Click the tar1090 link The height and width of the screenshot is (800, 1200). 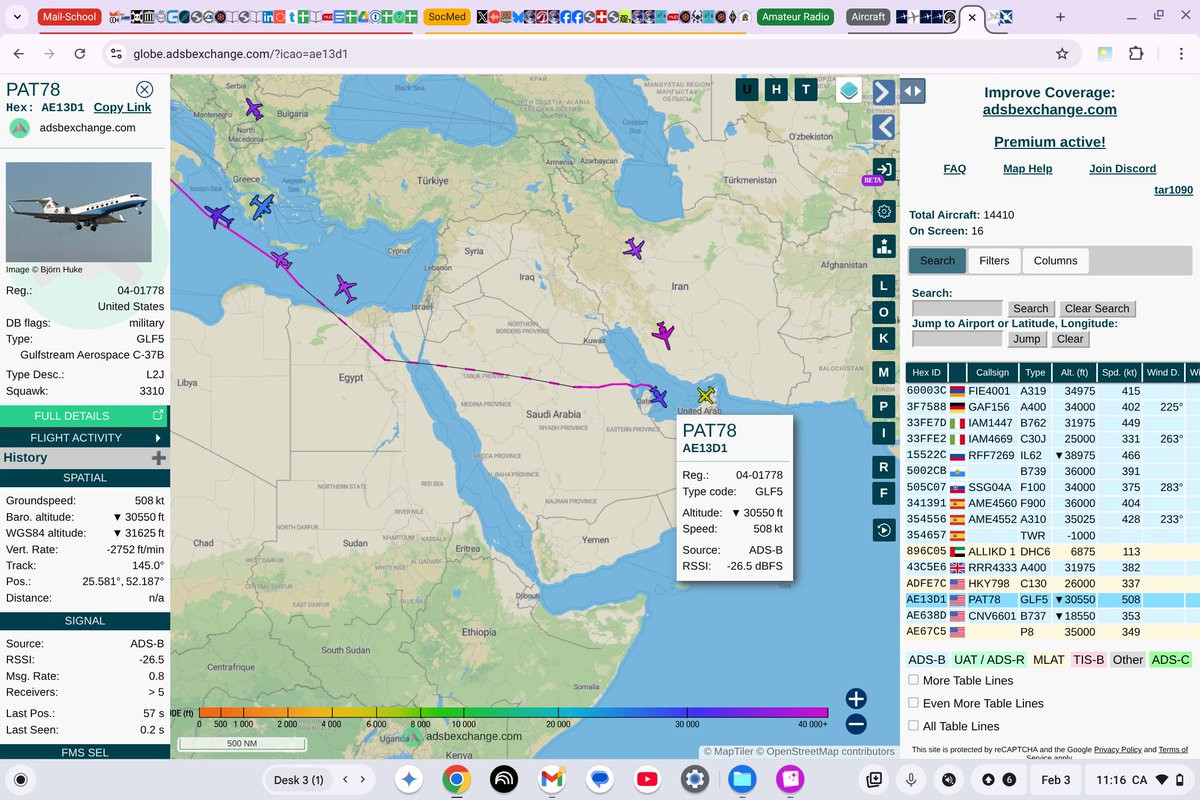click(1173, 190)
